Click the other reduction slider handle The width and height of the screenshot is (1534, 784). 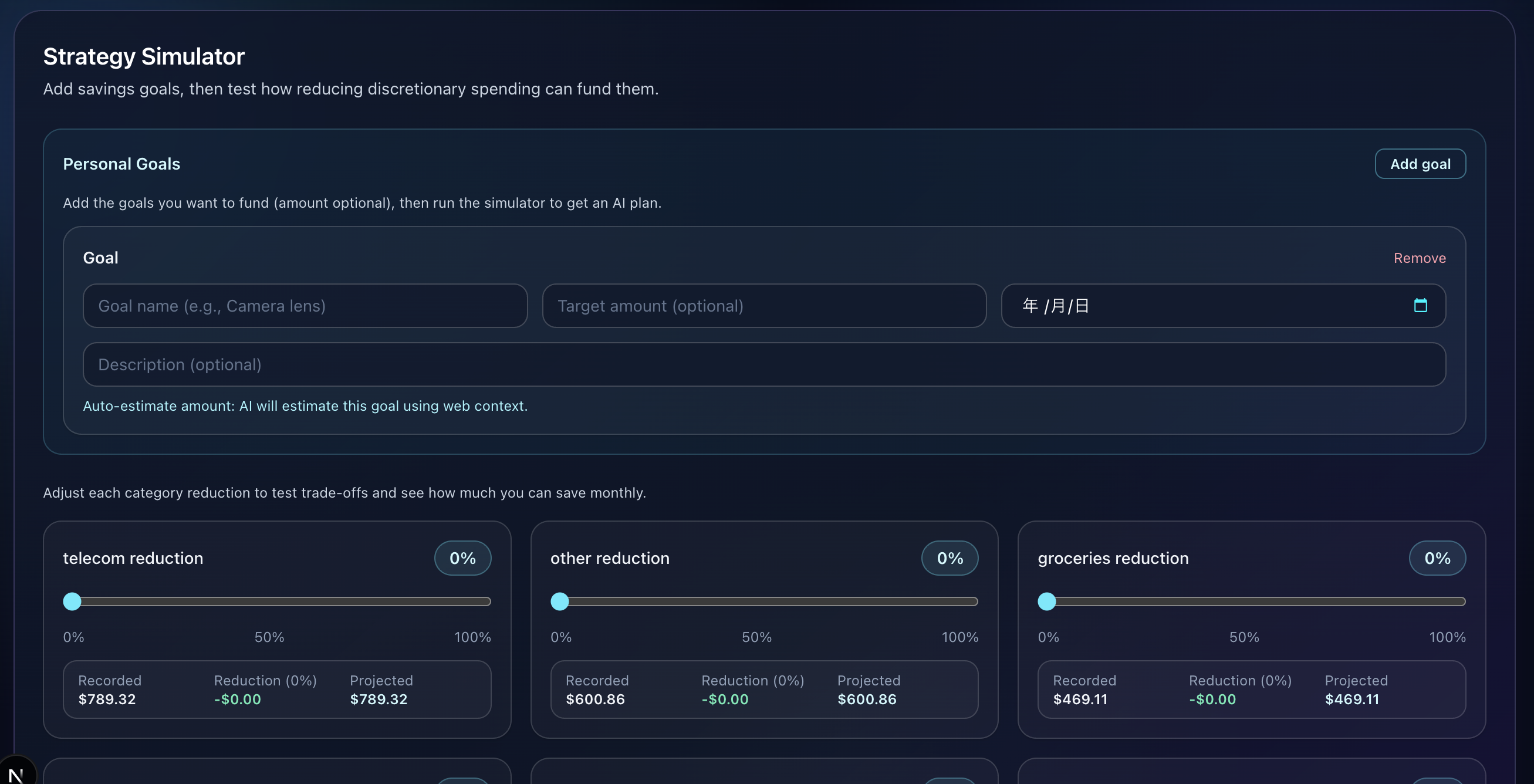coord(560,601)
